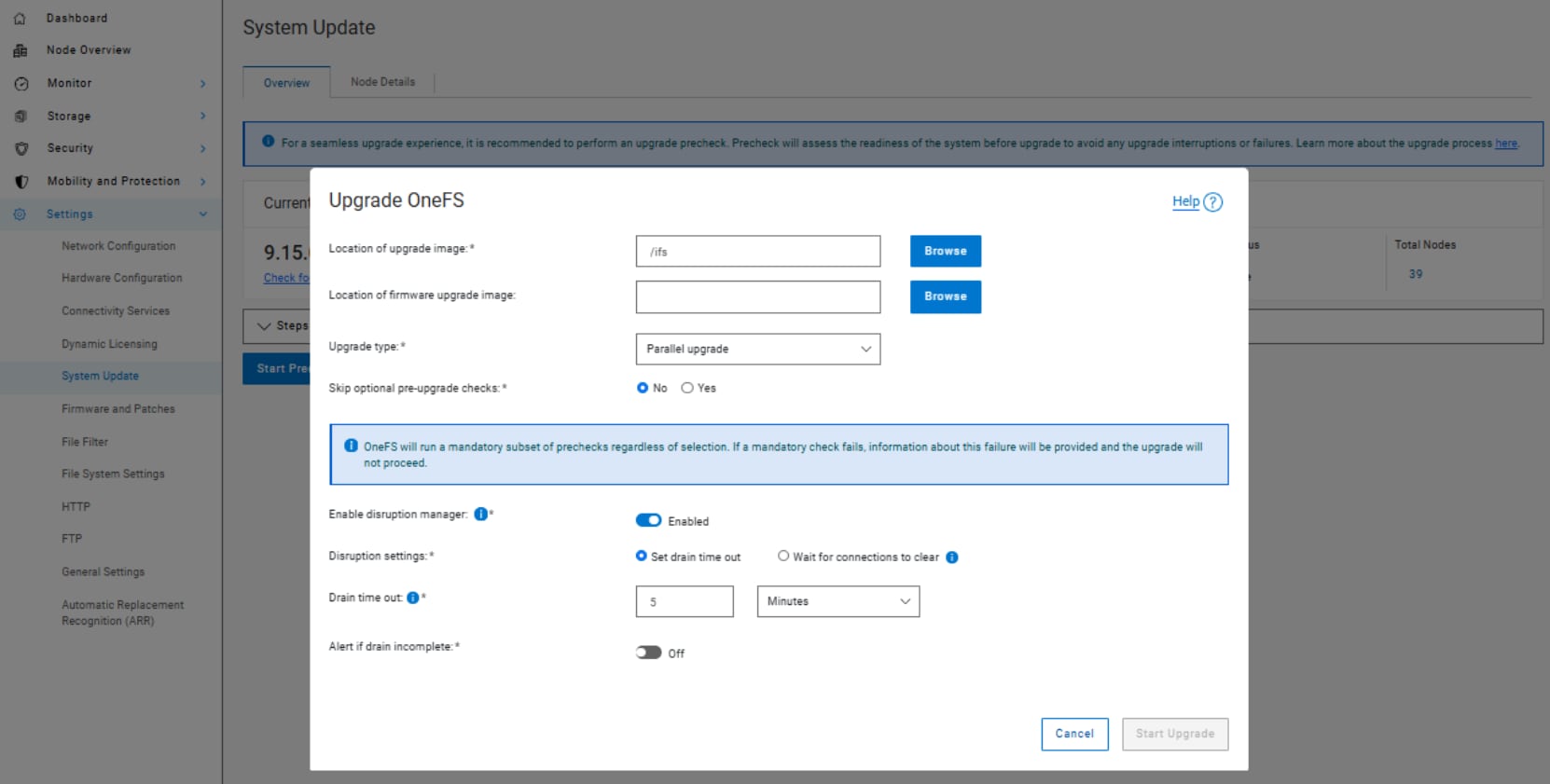This screenshot has height=784, width=1550.
Task: Open Hardware Configuration settings page
Action: pos(122,278)
